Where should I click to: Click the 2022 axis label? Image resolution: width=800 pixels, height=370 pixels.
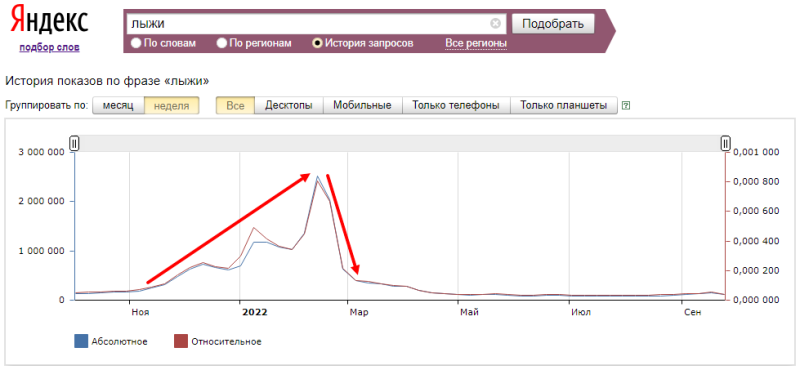(x=255, y=312)
